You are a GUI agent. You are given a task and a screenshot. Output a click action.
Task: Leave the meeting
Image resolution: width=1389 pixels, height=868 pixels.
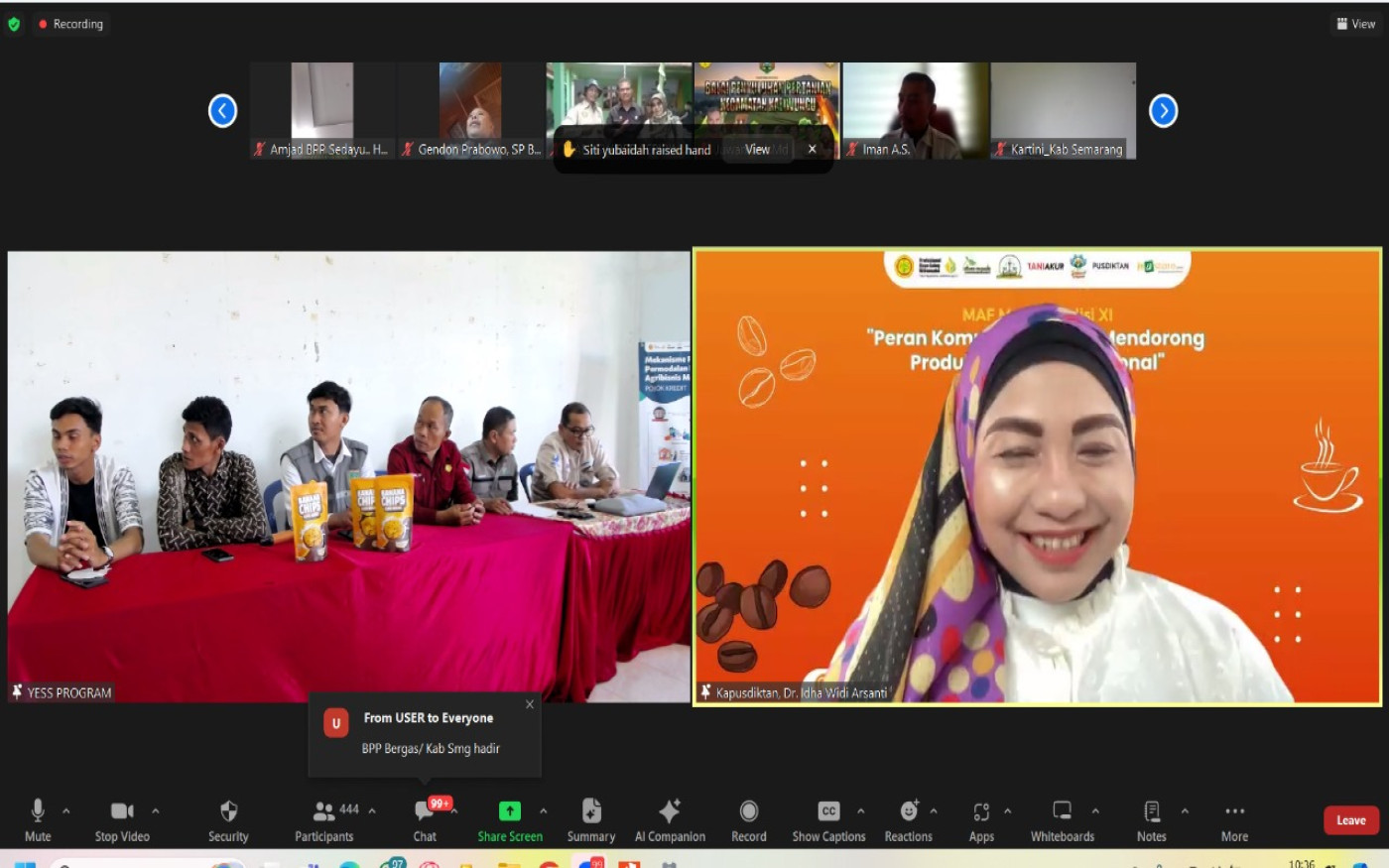point(1350,820)
